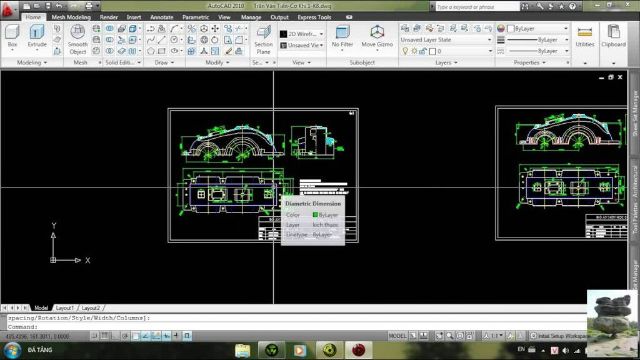Open the Layout1 tab
This screenshot has height=360, width=640.
pos(64,308)
